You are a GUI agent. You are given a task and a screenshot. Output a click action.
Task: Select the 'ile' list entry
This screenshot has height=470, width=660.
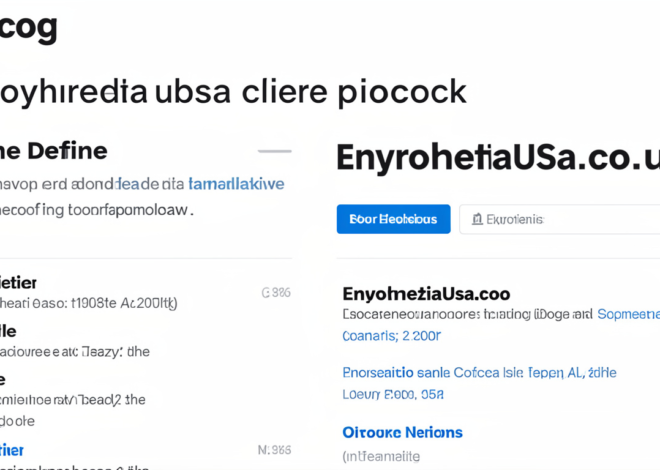[8, 331]
